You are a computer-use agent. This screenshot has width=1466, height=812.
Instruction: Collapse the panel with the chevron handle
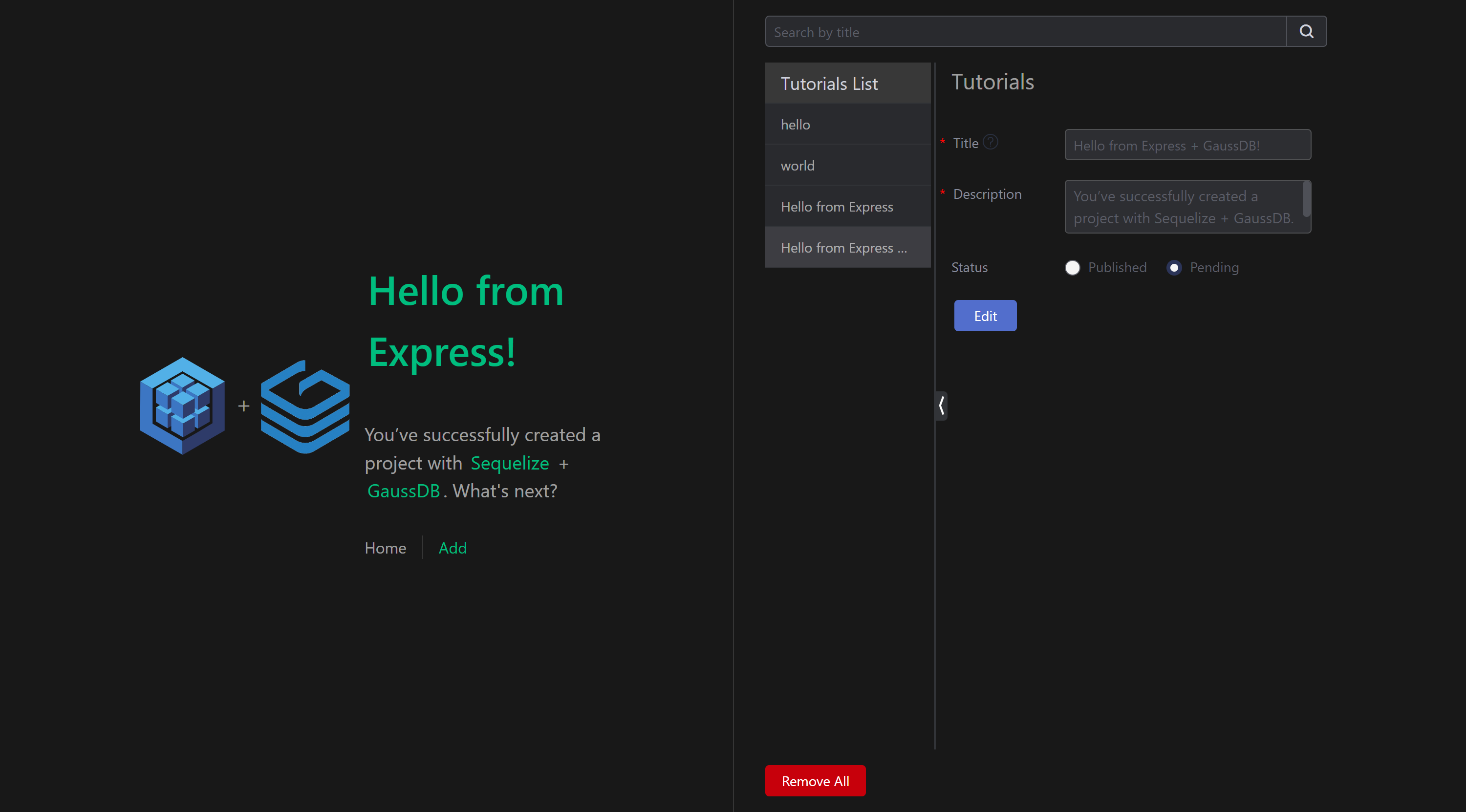[x=941, y=406]
